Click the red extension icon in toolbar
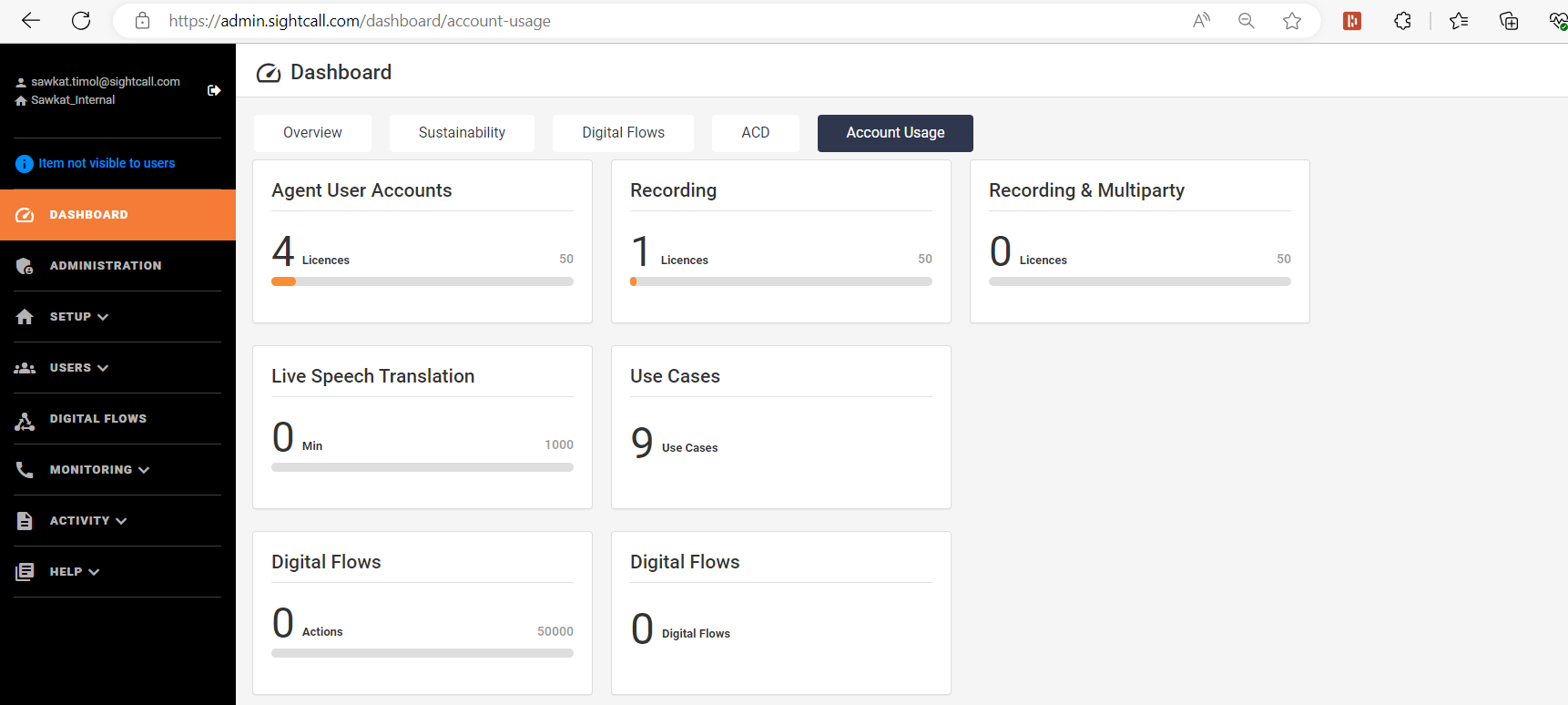This screenshot has height=705, width=1568. tap(1352, 21)
